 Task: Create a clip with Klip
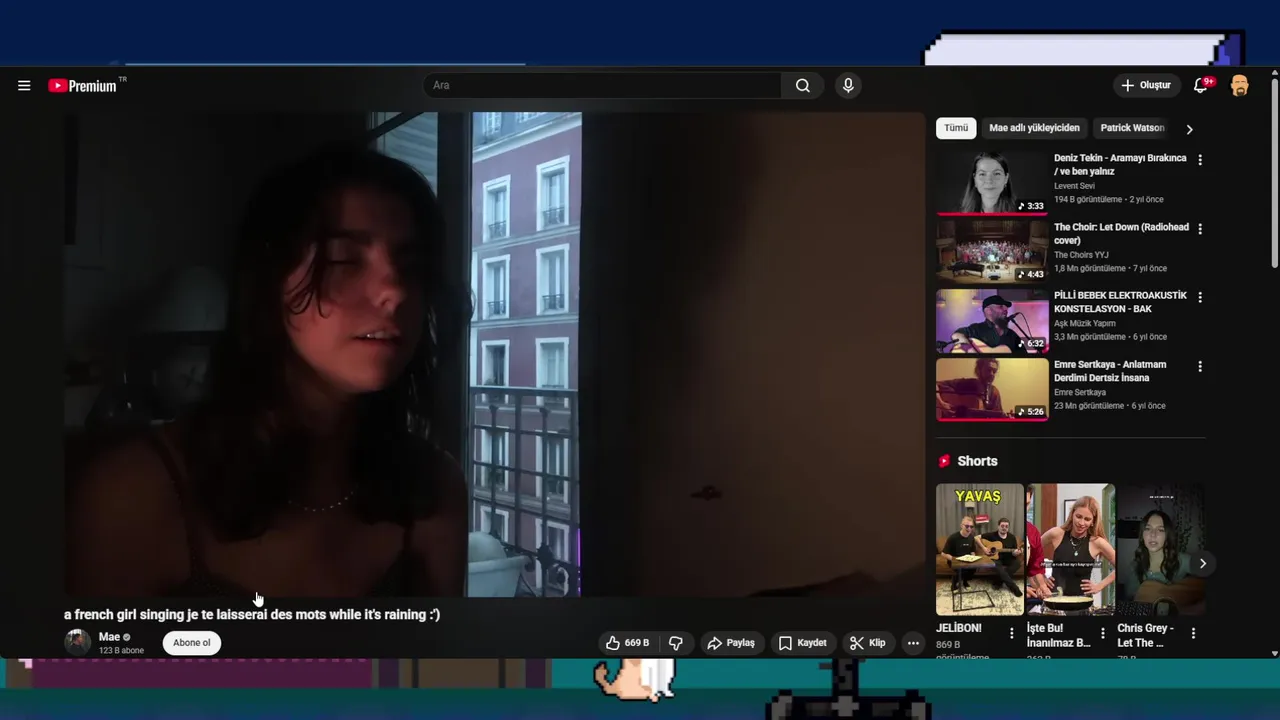(868, 643)
